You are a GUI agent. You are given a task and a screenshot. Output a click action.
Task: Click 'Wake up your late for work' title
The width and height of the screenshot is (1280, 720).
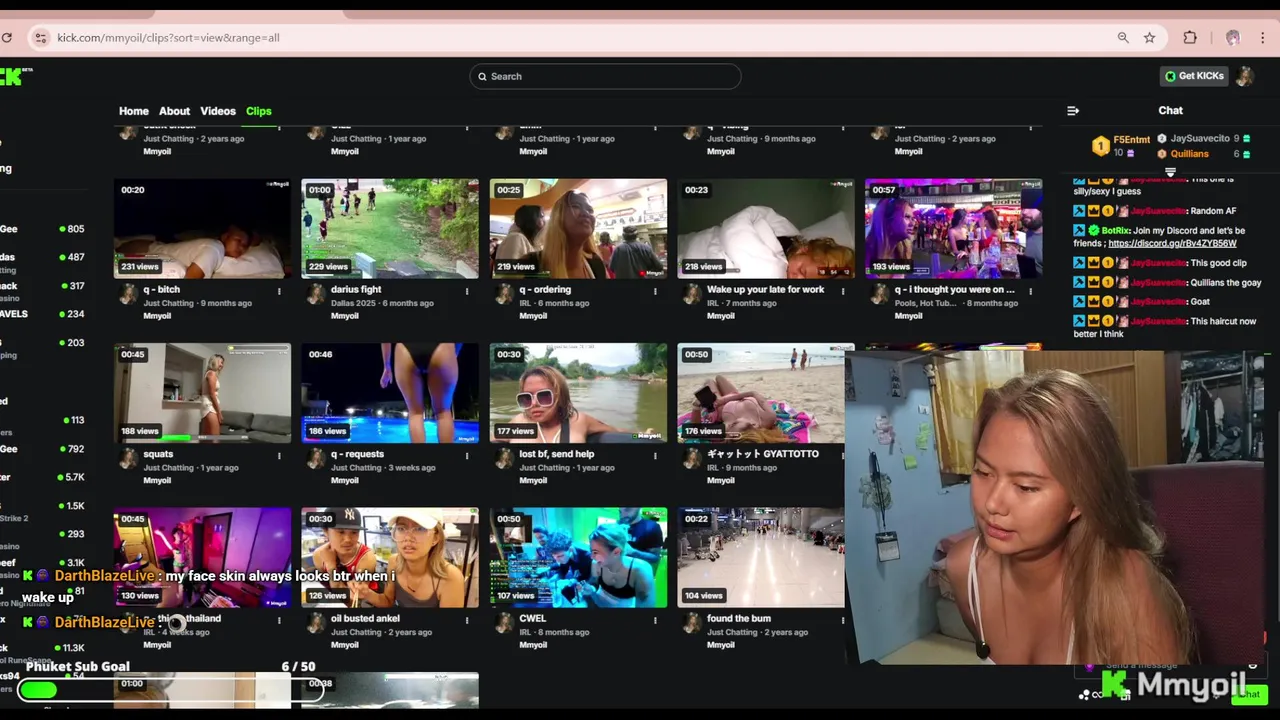(766, 289)
